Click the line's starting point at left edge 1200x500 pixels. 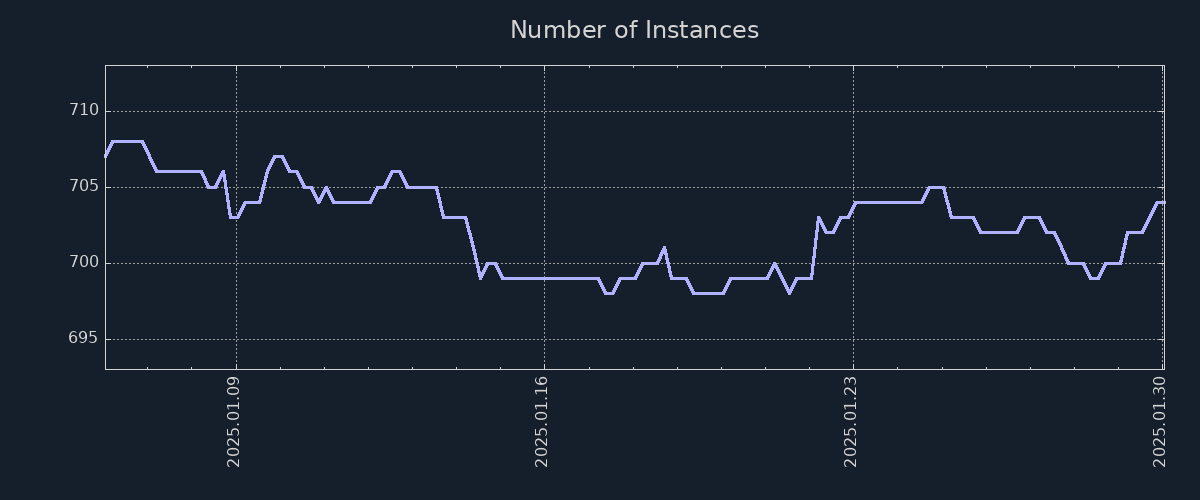(x=106, y=156)
